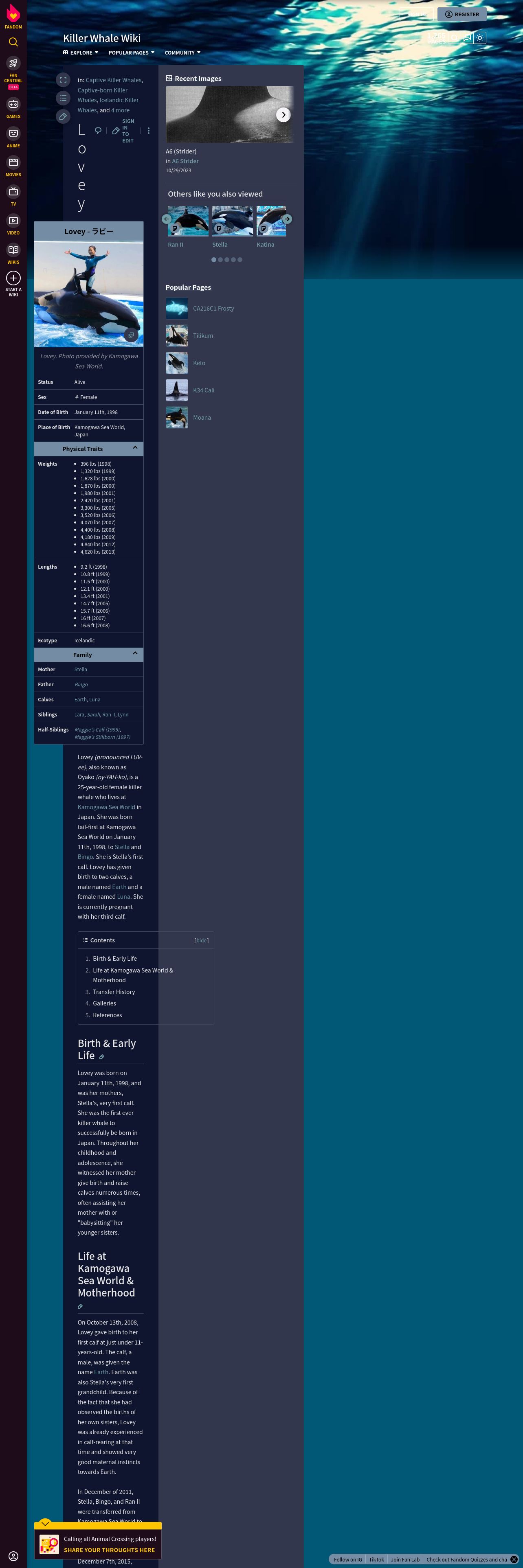
Task: Open the Explore dropdown menu
Action: [x=80, y=53]
